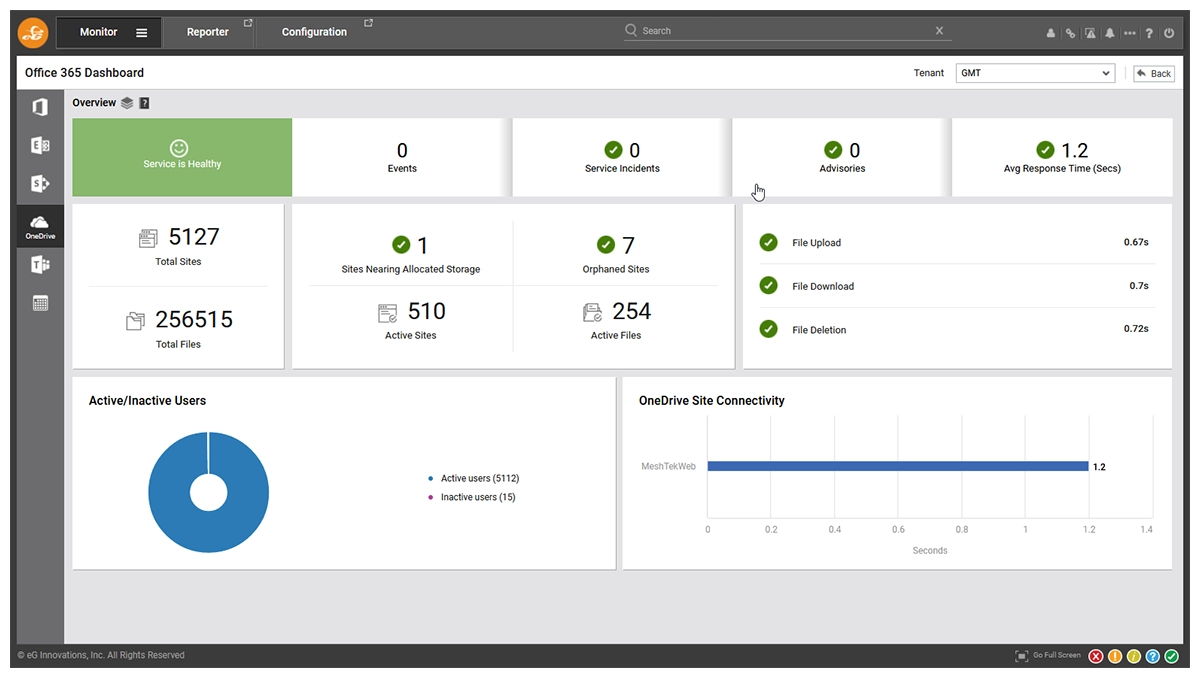Click the File Deletion green check icon
1200x678 pixels.
point(768,329)
